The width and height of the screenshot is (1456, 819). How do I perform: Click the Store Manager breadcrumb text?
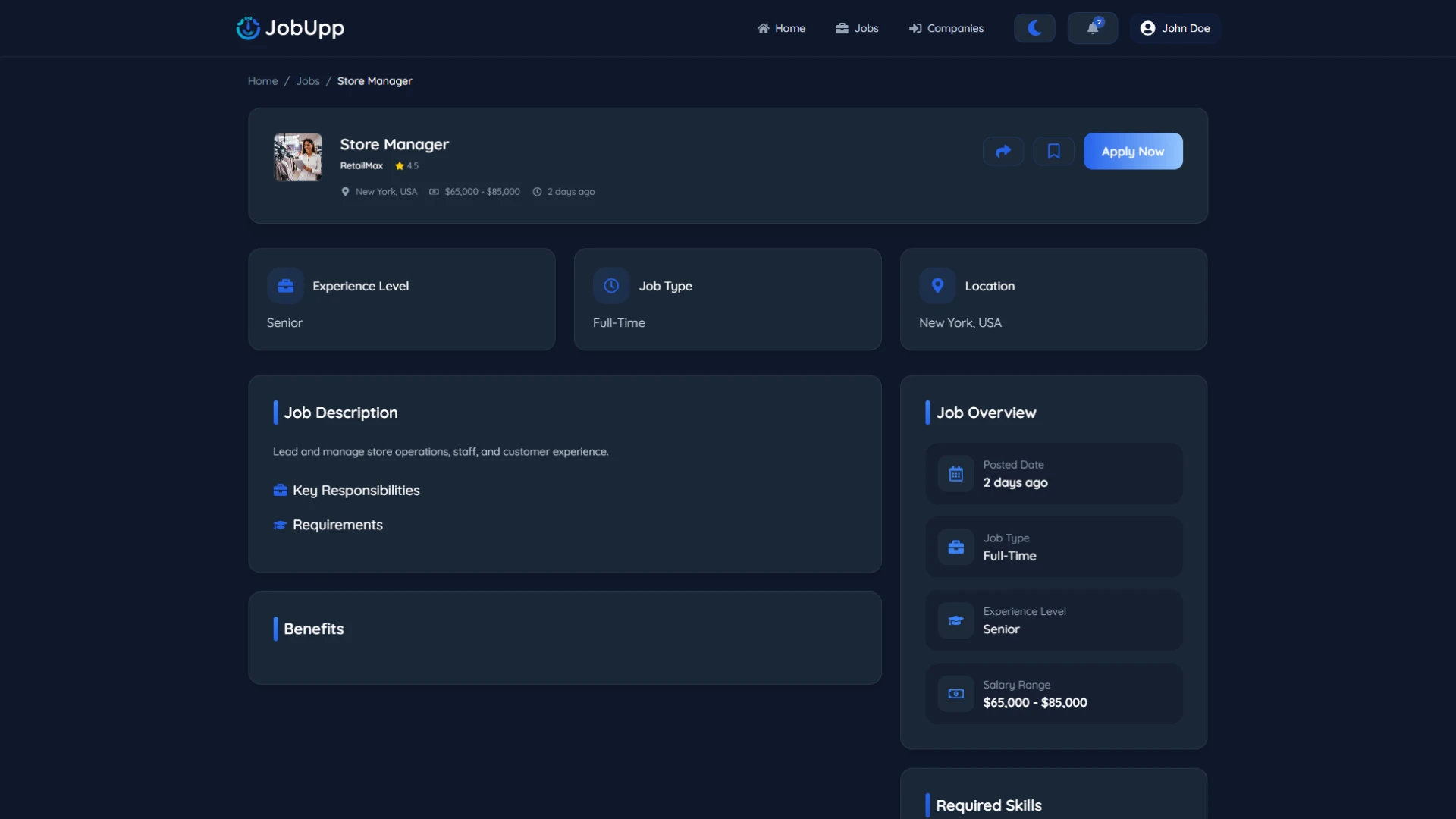click(x=375, y=81)
